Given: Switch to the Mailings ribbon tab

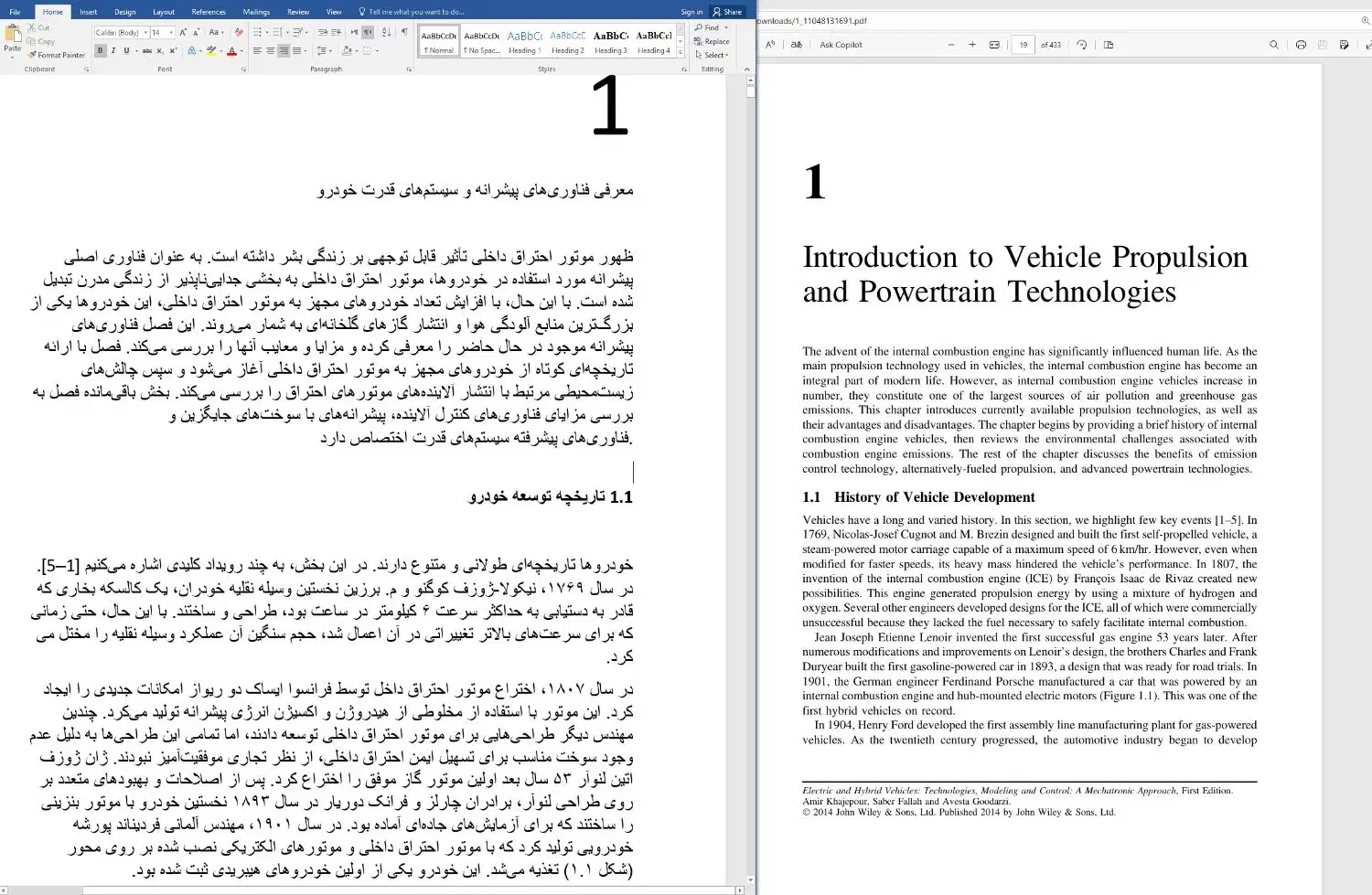Looking at the screenshot, I should (x=255, y=11).
